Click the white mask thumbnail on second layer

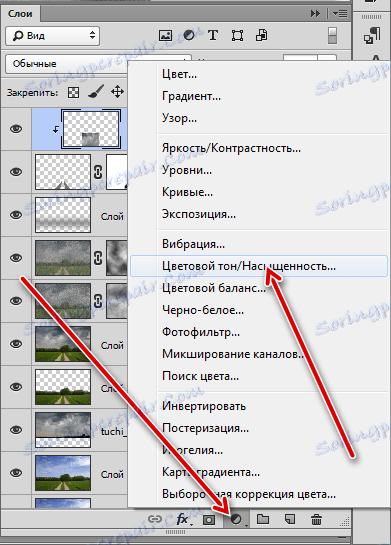pyautogui.click(x=116, y=172)
